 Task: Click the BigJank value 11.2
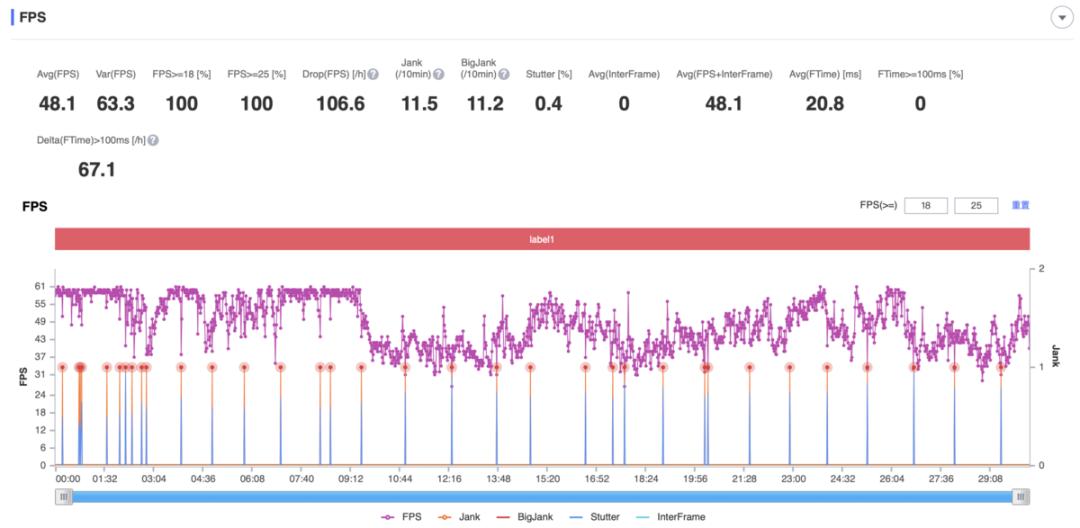(x=485, y=104)
